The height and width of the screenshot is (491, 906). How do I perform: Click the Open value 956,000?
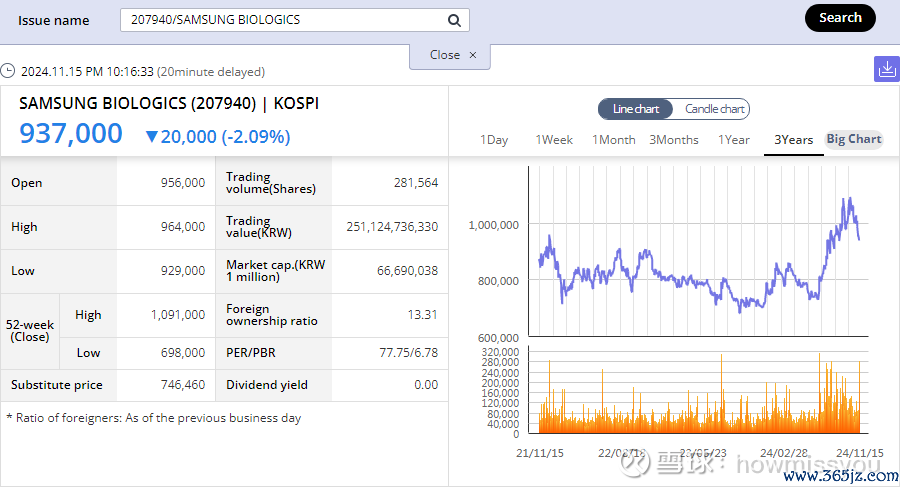pyautogui.click(x=183, y=183)
